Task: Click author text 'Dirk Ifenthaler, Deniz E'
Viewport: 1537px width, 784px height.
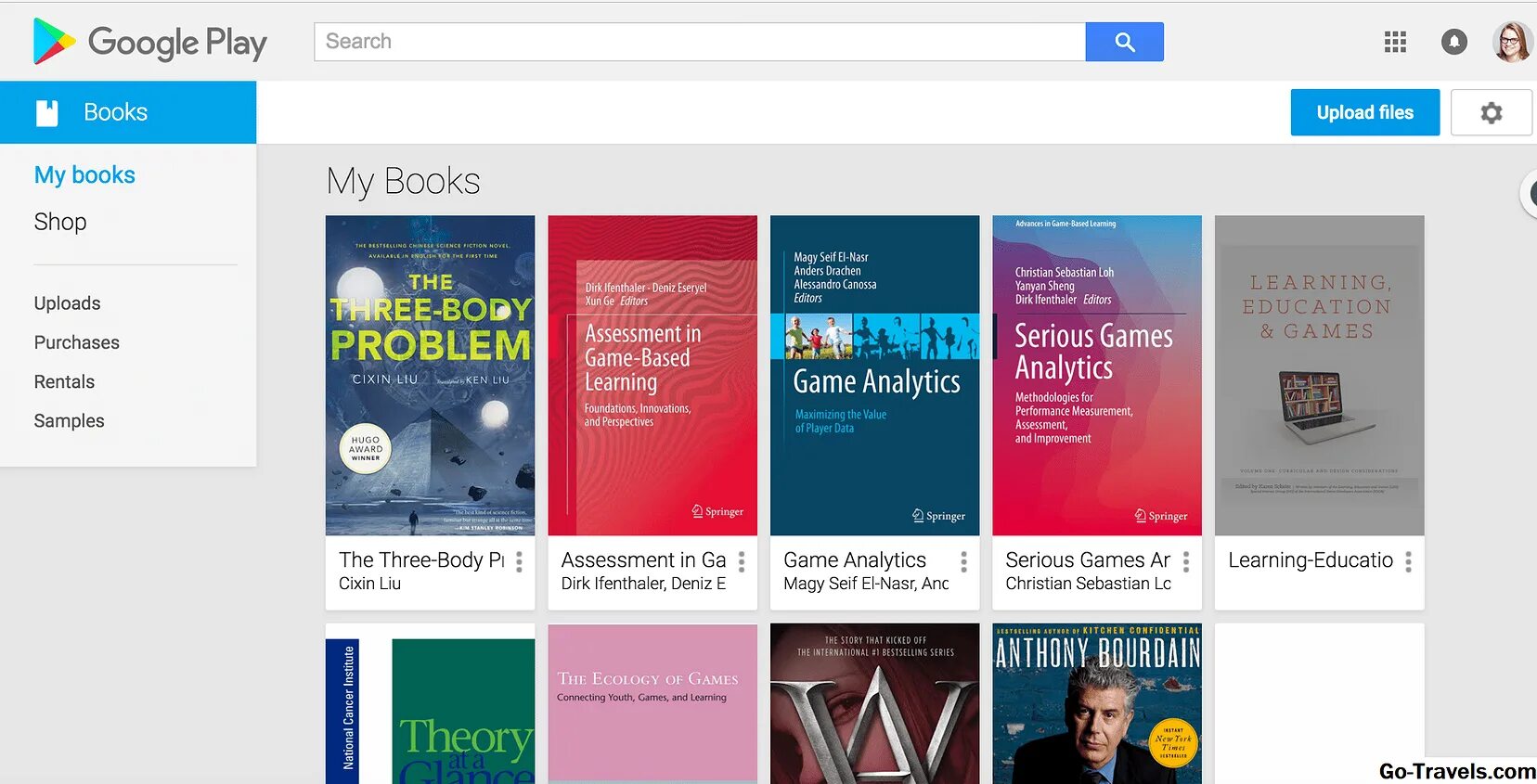Action: tap(643, 584)
